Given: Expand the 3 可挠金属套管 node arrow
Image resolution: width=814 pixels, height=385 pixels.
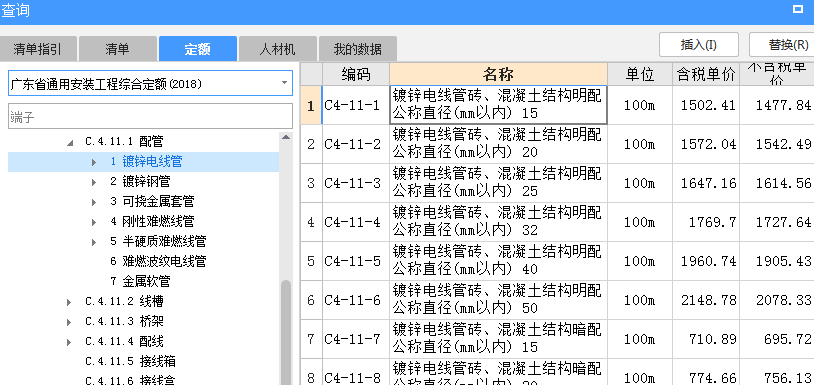Looking at the screenshot, I should click(94, 202).
